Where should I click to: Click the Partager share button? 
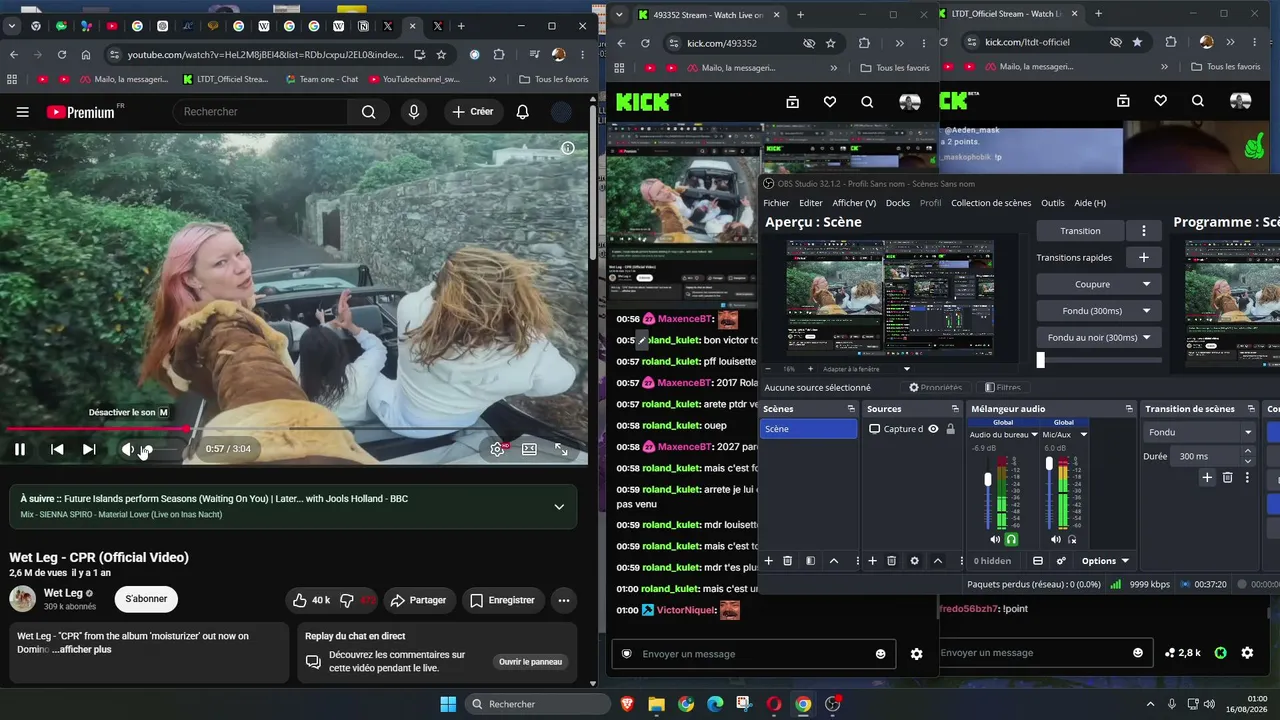point(418,600)
